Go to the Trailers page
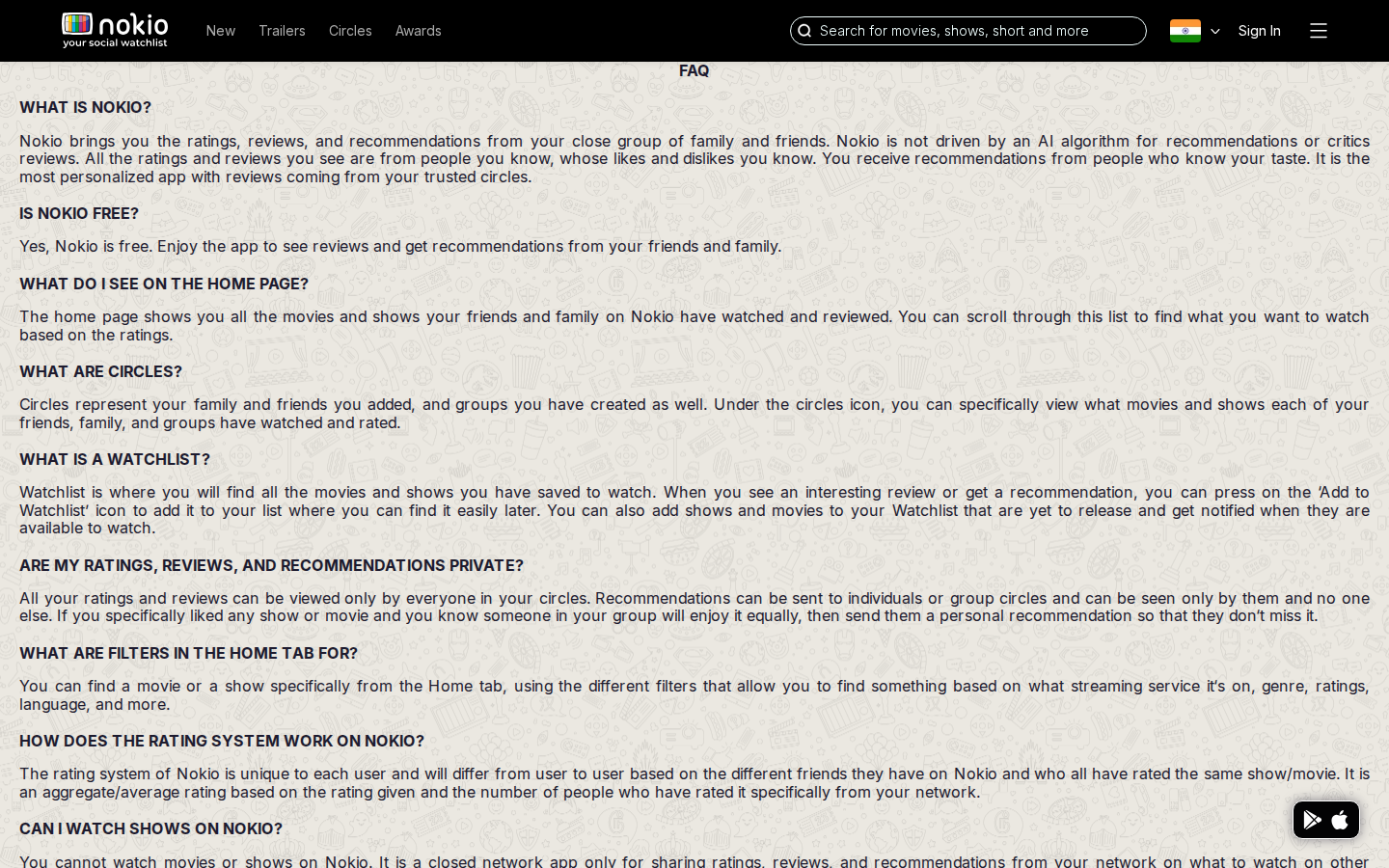 point(282,31)
